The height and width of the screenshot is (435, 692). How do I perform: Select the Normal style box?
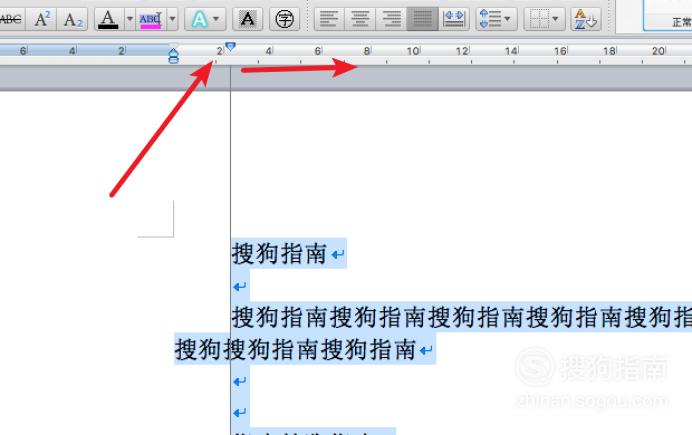[668, 16]
